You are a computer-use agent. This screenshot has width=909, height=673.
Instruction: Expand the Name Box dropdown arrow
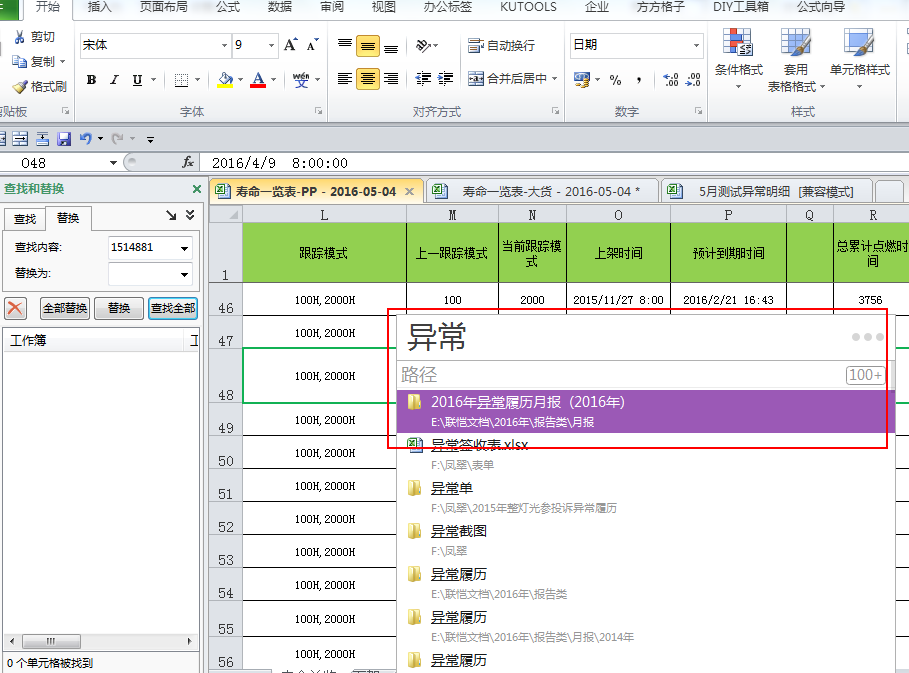pyautogui.click(x=113, y=163)
